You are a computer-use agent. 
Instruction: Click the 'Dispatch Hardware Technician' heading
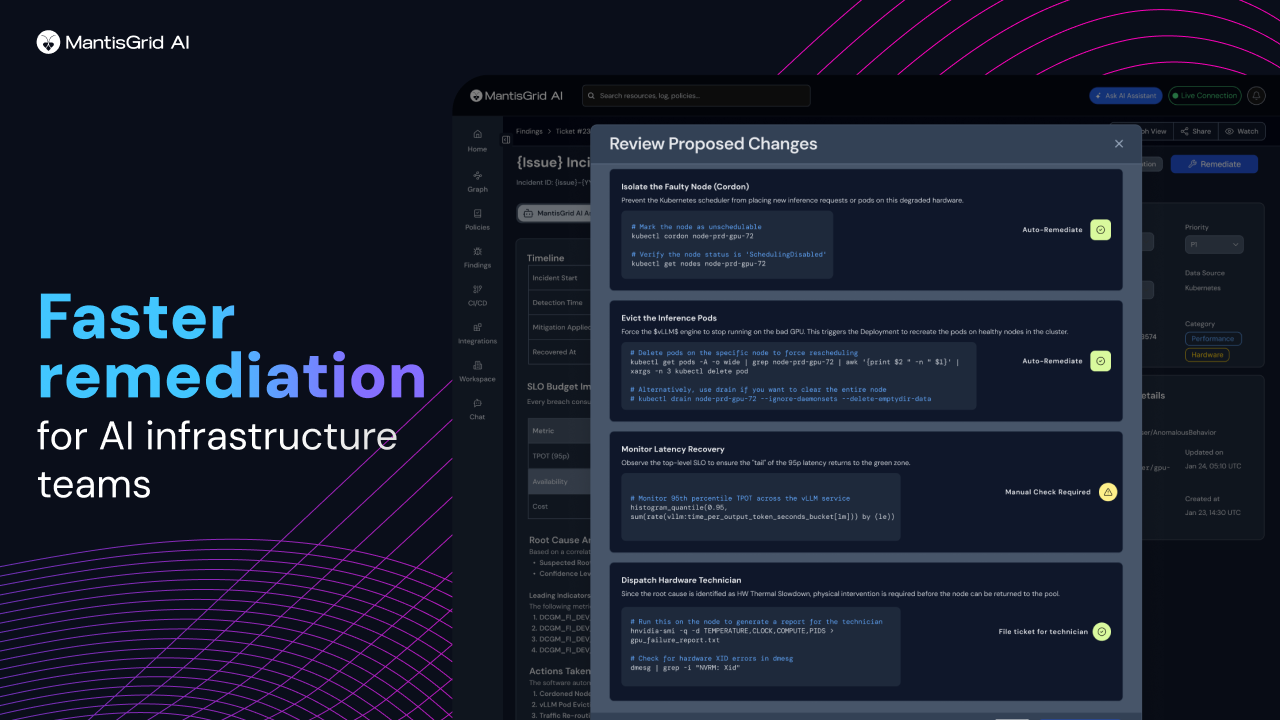click(x=681, y=580)
